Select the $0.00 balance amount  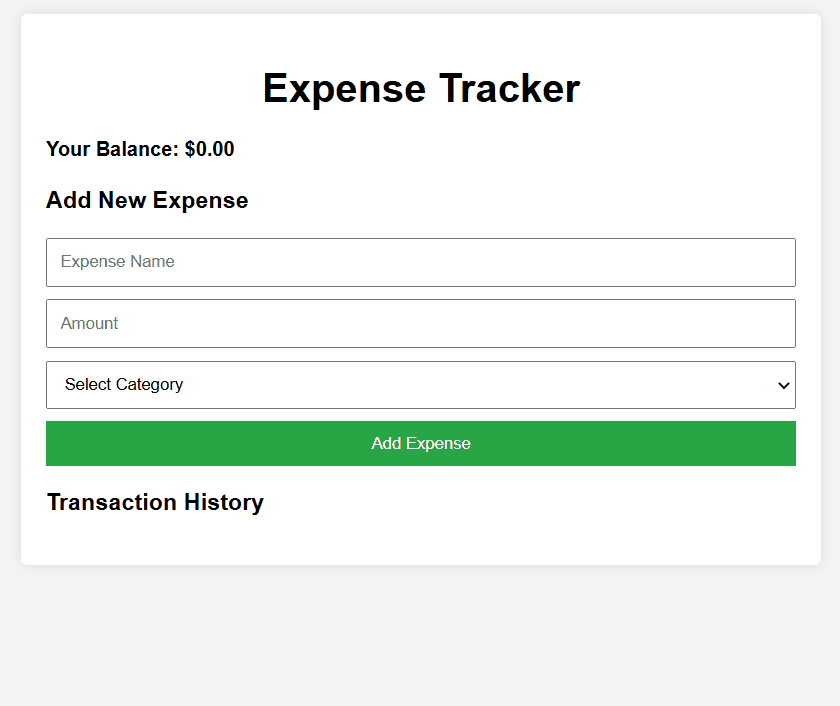pyautogui.click(x=210, y=149)
